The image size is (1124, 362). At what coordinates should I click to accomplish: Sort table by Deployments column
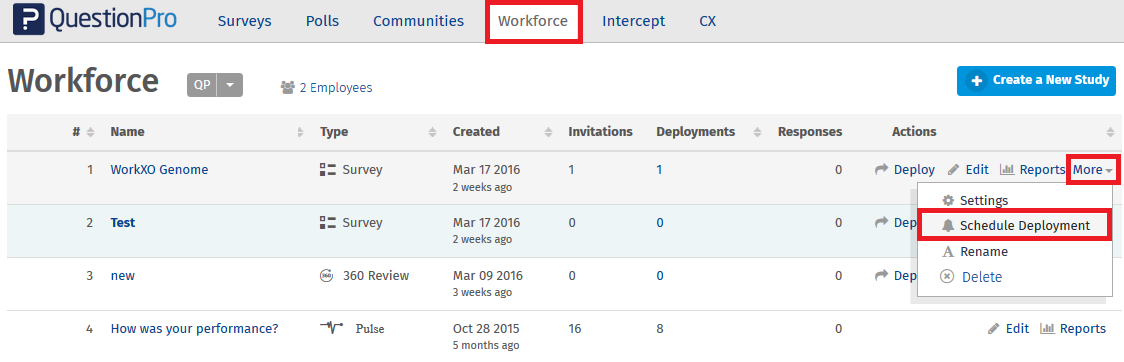[x=758, y=132]
